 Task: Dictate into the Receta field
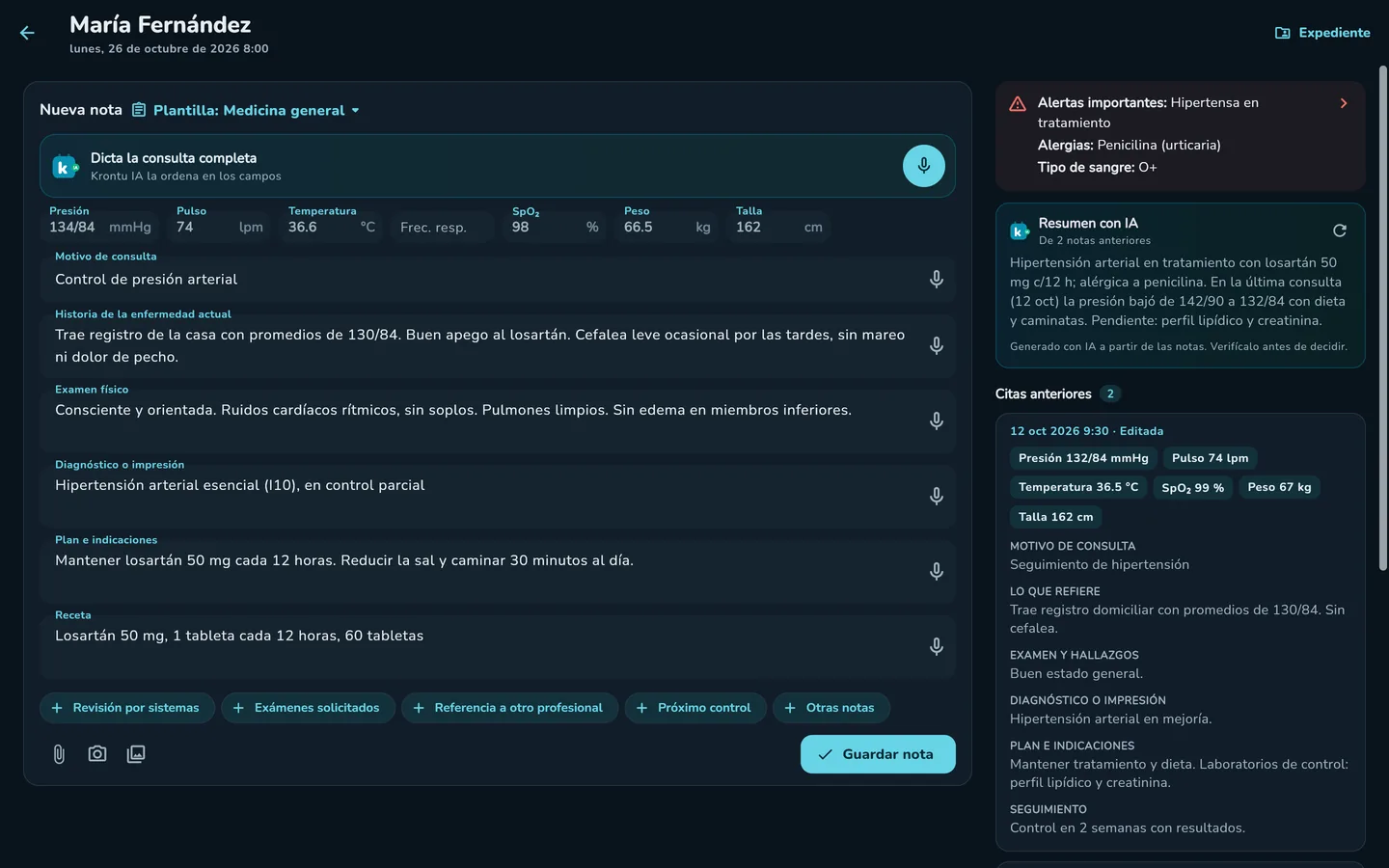coord(936,646)
